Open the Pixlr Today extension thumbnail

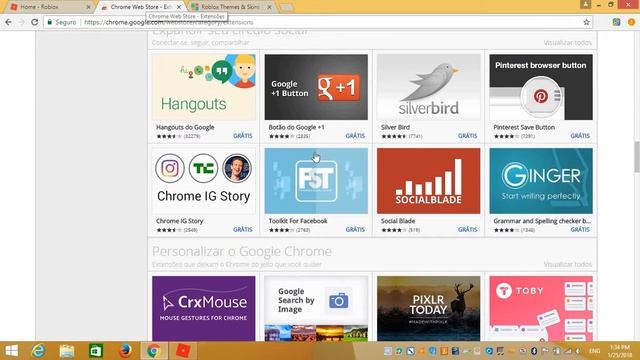pyautogui.click(x=429, y=309)
